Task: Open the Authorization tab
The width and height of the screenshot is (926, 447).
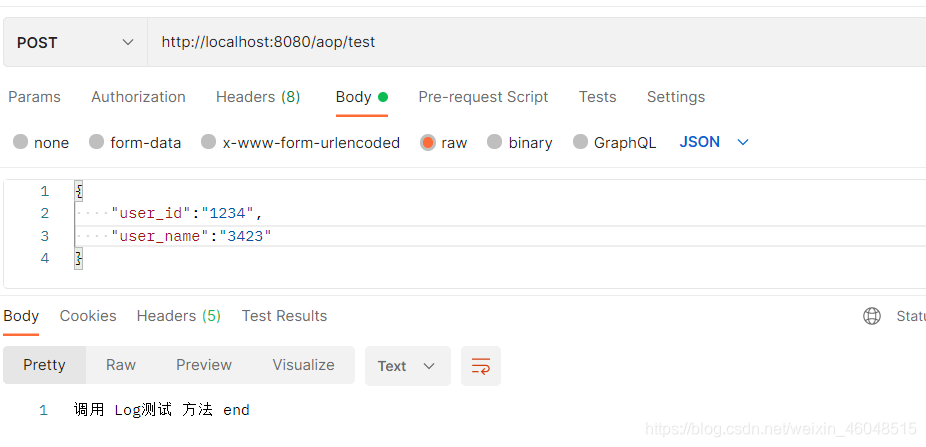Action: click(138, 97)
